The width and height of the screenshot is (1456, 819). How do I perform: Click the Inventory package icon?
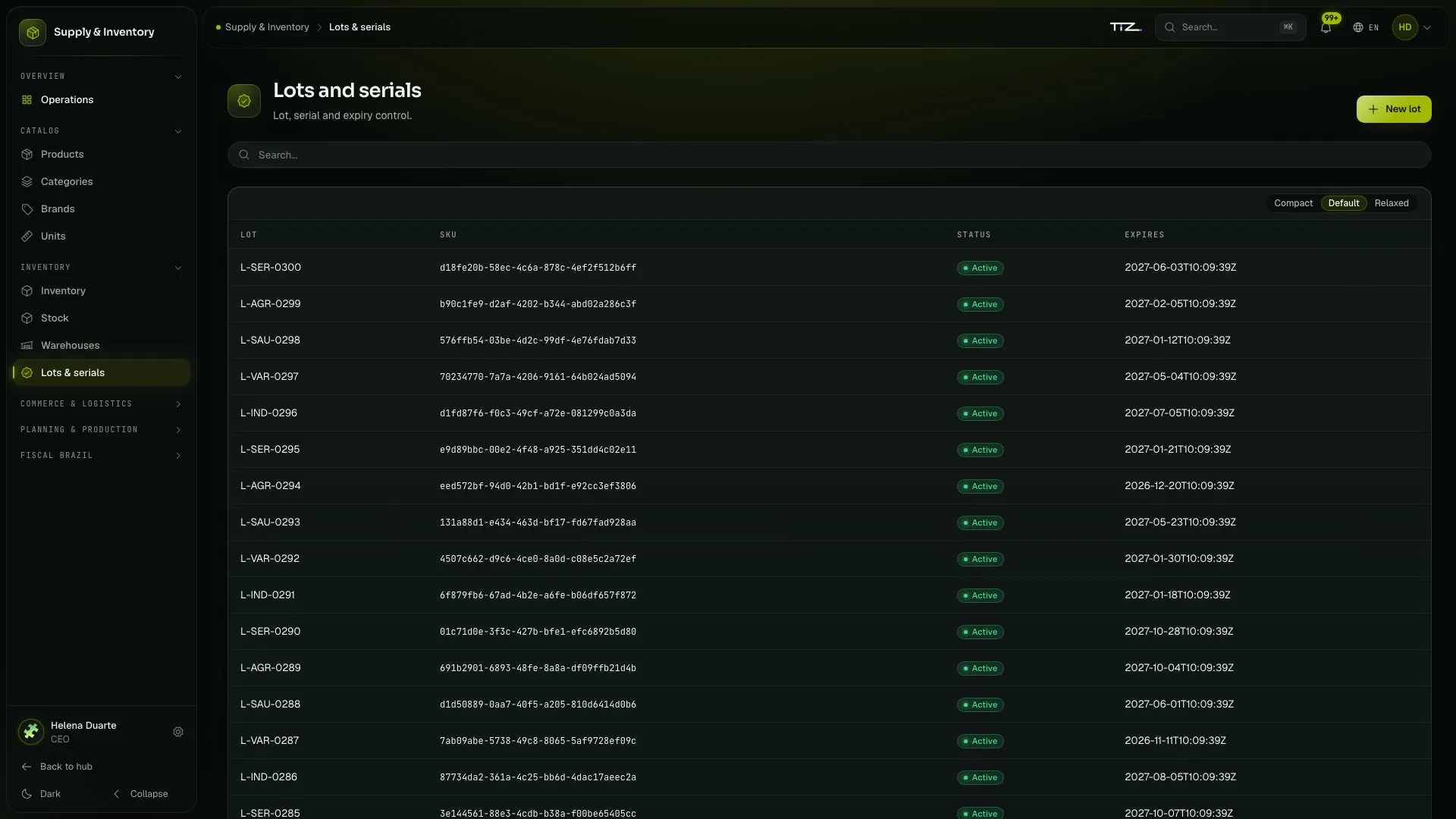27,291
